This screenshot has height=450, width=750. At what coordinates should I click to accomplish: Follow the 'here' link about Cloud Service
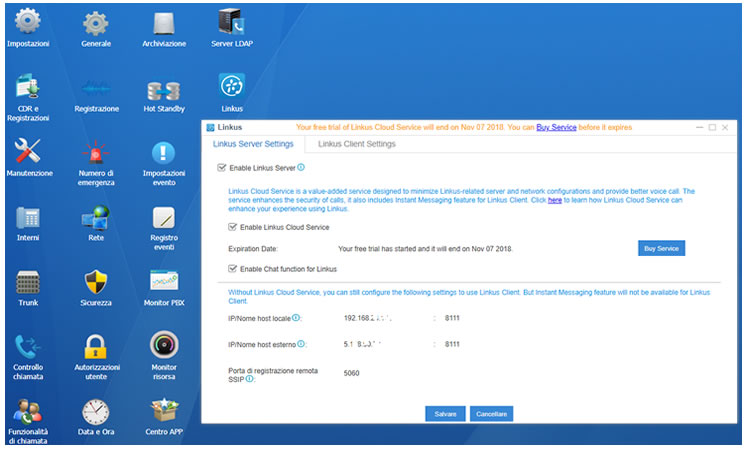tap(554, 200)
